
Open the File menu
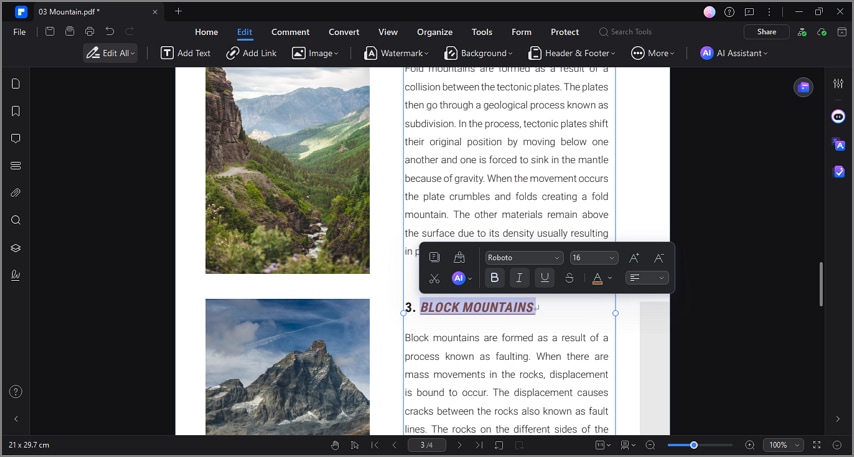[x=20, y=32]
